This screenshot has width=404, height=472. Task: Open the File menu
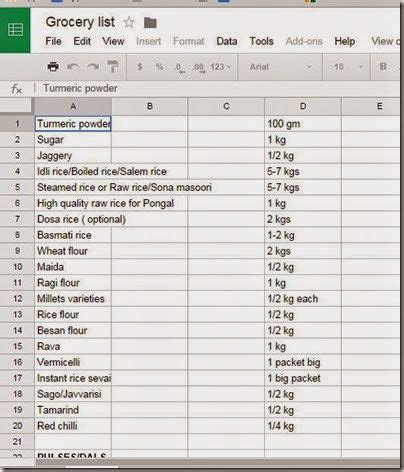click(53, 41)
